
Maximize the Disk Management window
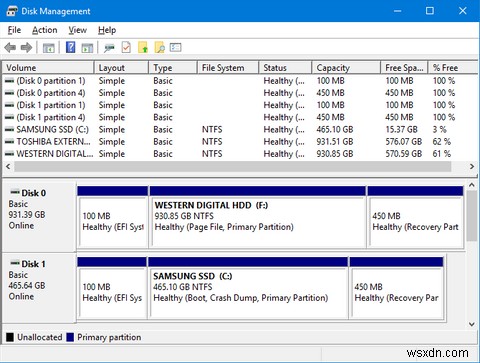[430, 11]
